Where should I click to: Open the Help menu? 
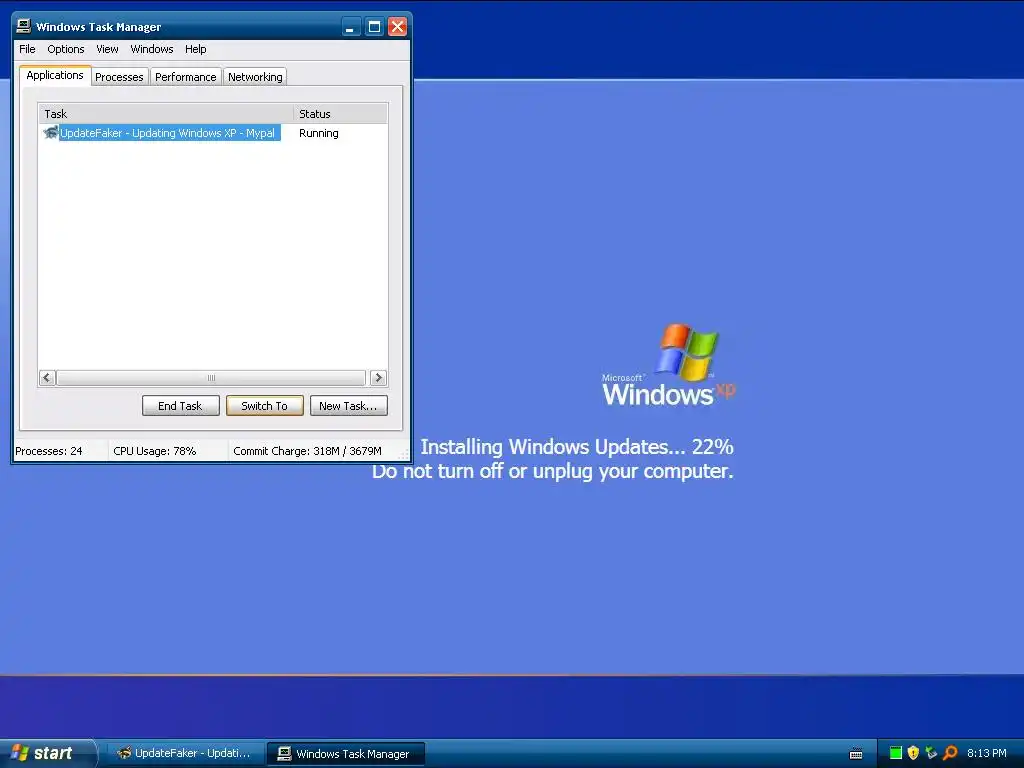pos(195,49)
